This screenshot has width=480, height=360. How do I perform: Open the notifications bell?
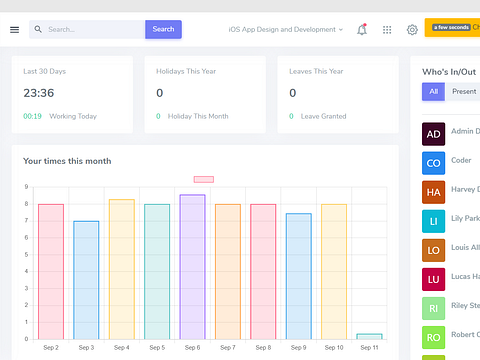click(362, 30)
